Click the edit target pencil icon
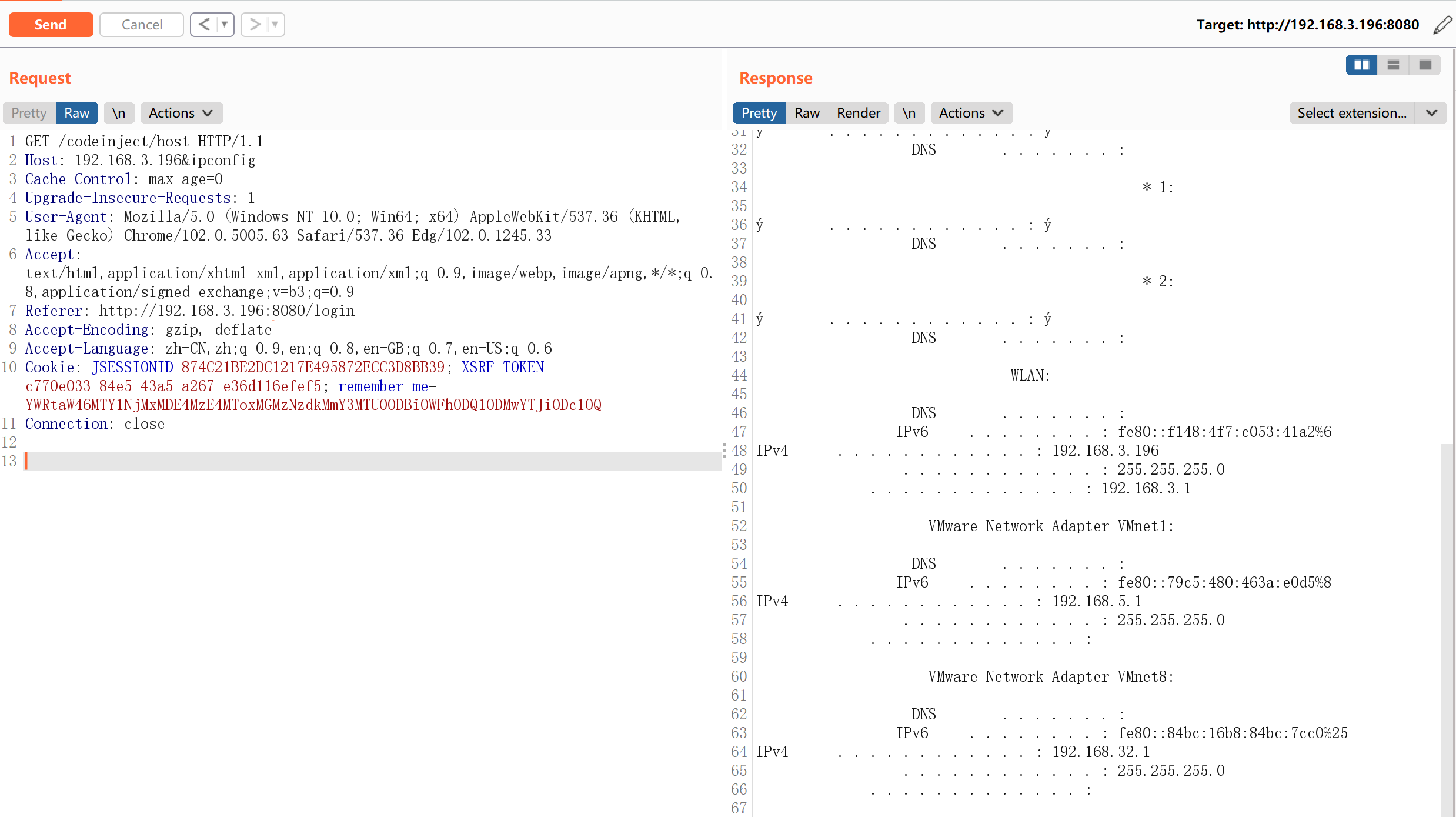The image size is (1456, 817). (1442, 25)
